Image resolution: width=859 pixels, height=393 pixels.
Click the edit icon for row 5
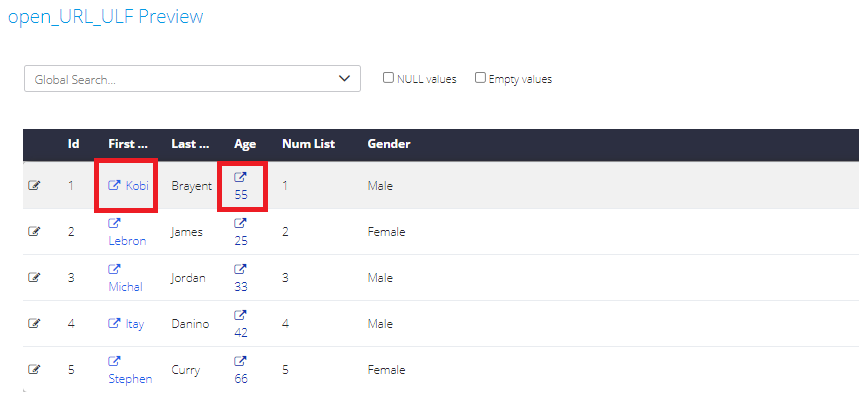pyautogui.click(x=34, y=370)
